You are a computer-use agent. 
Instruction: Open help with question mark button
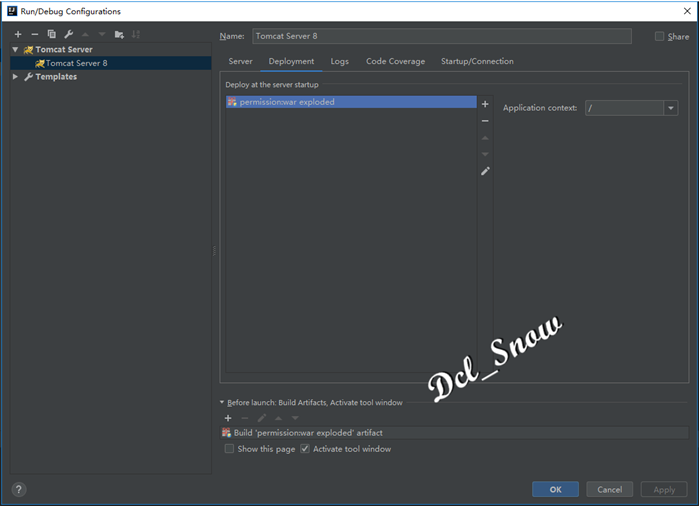(x=19, y=490)
